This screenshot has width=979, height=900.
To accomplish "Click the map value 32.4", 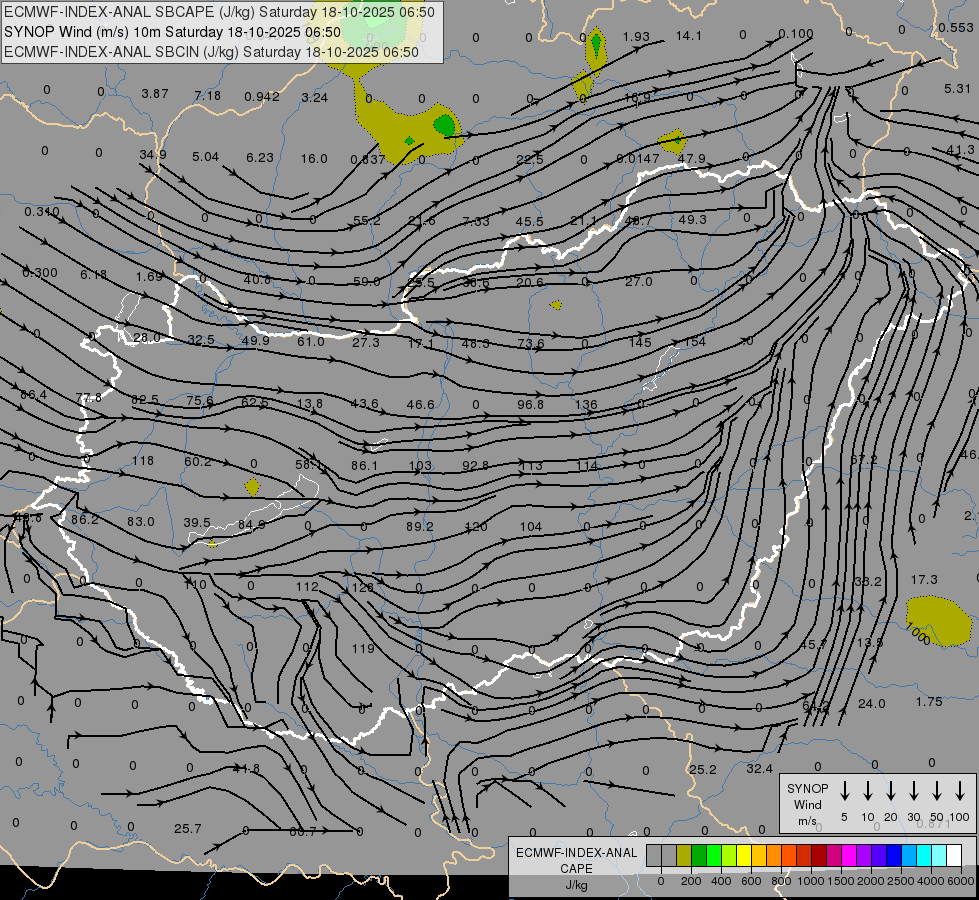I will pyautogui.click(x=760, y=769).
